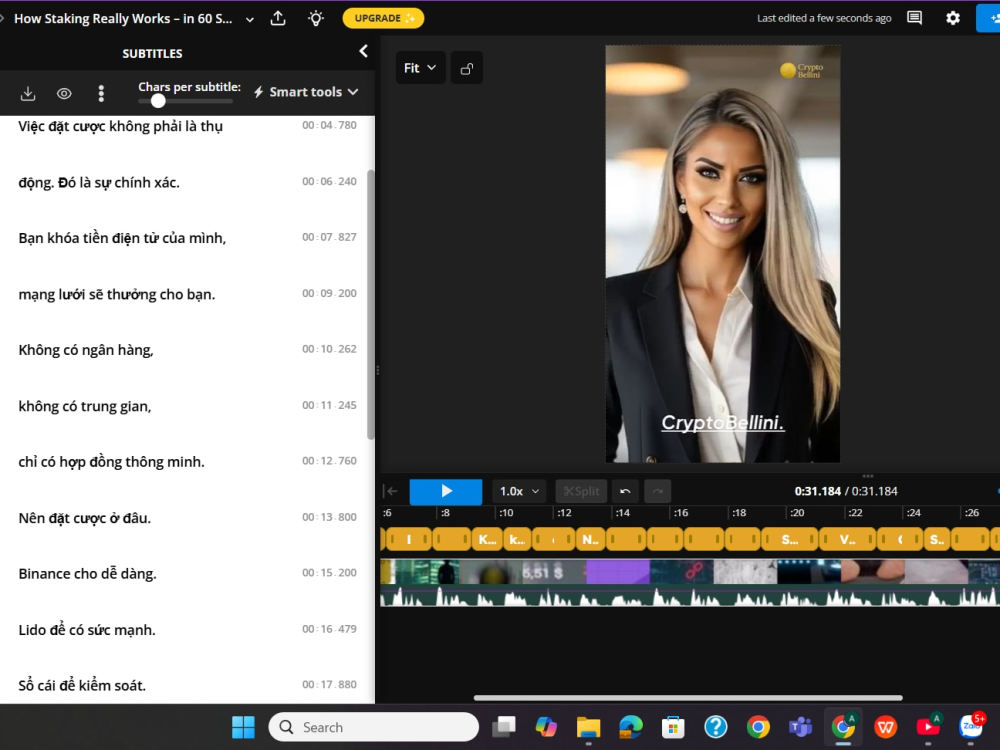Select subtitle "Việc đặt cược không phải là thụ"
The image size is (1000, 750).
(121, 126)
